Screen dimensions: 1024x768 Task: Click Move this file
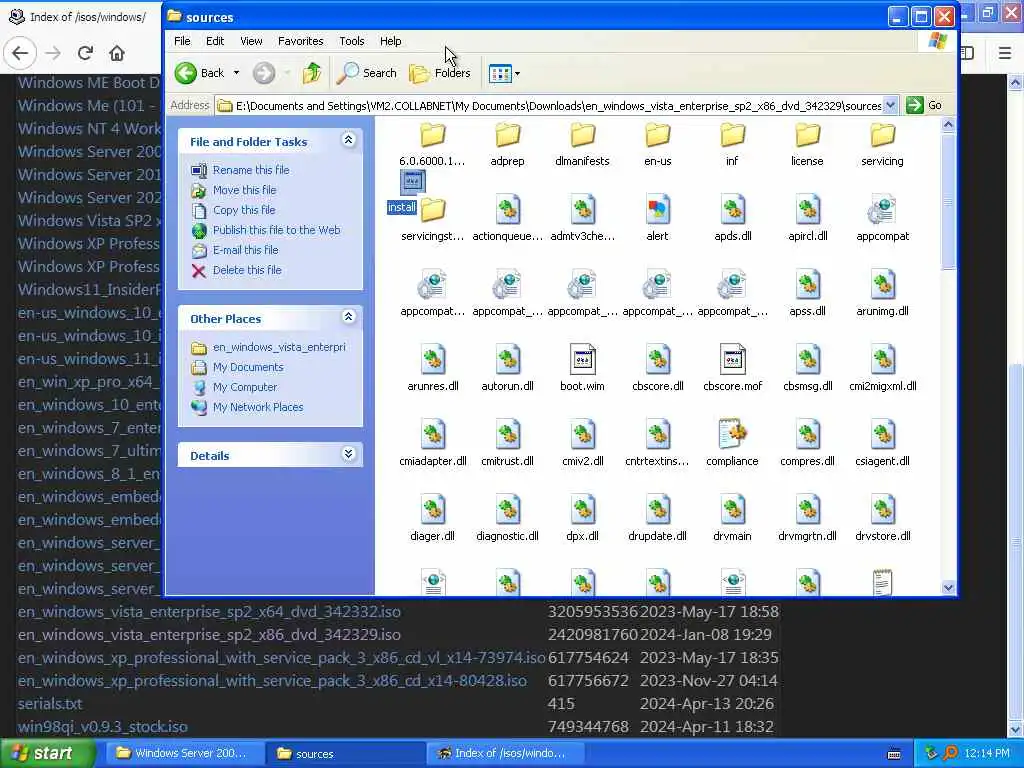tap(244, 190)
